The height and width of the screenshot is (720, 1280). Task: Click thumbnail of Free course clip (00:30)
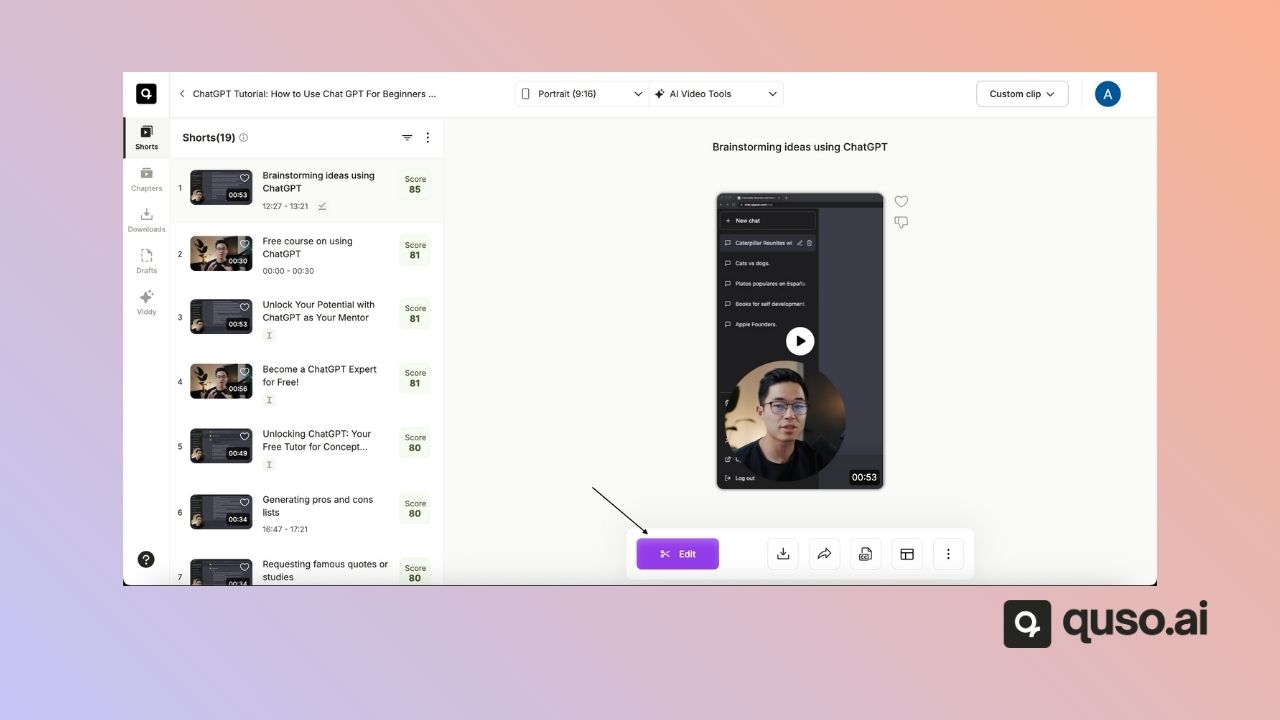pyautogui.click(x=221, y=253)
